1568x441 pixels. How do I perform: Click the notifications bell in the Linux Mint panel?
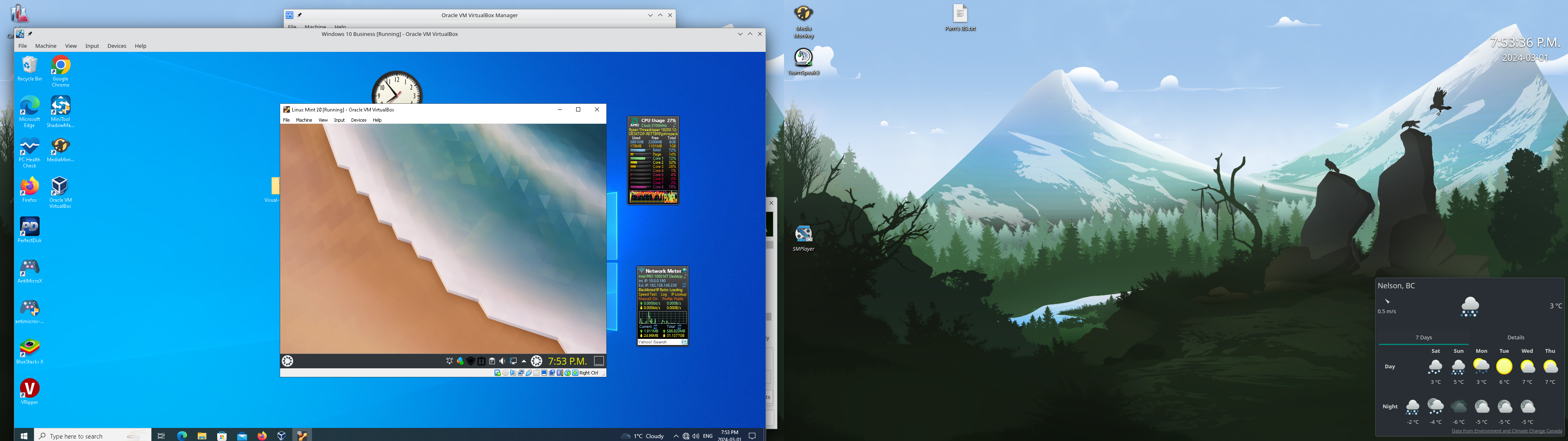[449, 361]
